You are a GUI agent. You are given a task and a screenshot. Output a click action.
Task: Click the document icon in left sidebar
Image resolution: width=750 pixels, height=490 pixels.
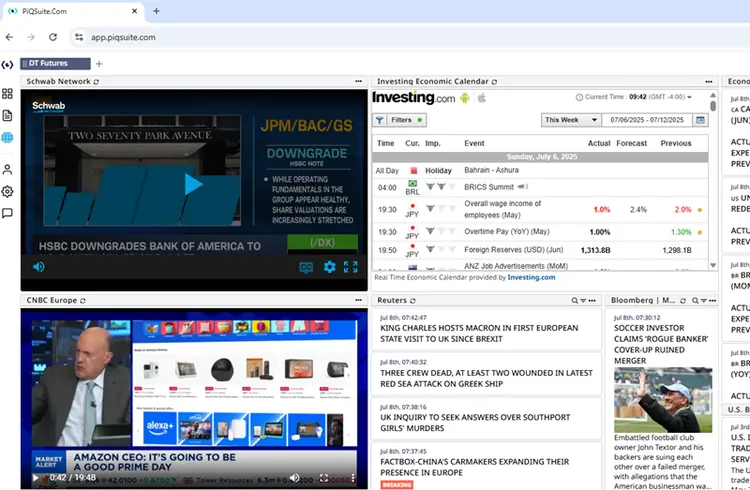pos(7,115)
